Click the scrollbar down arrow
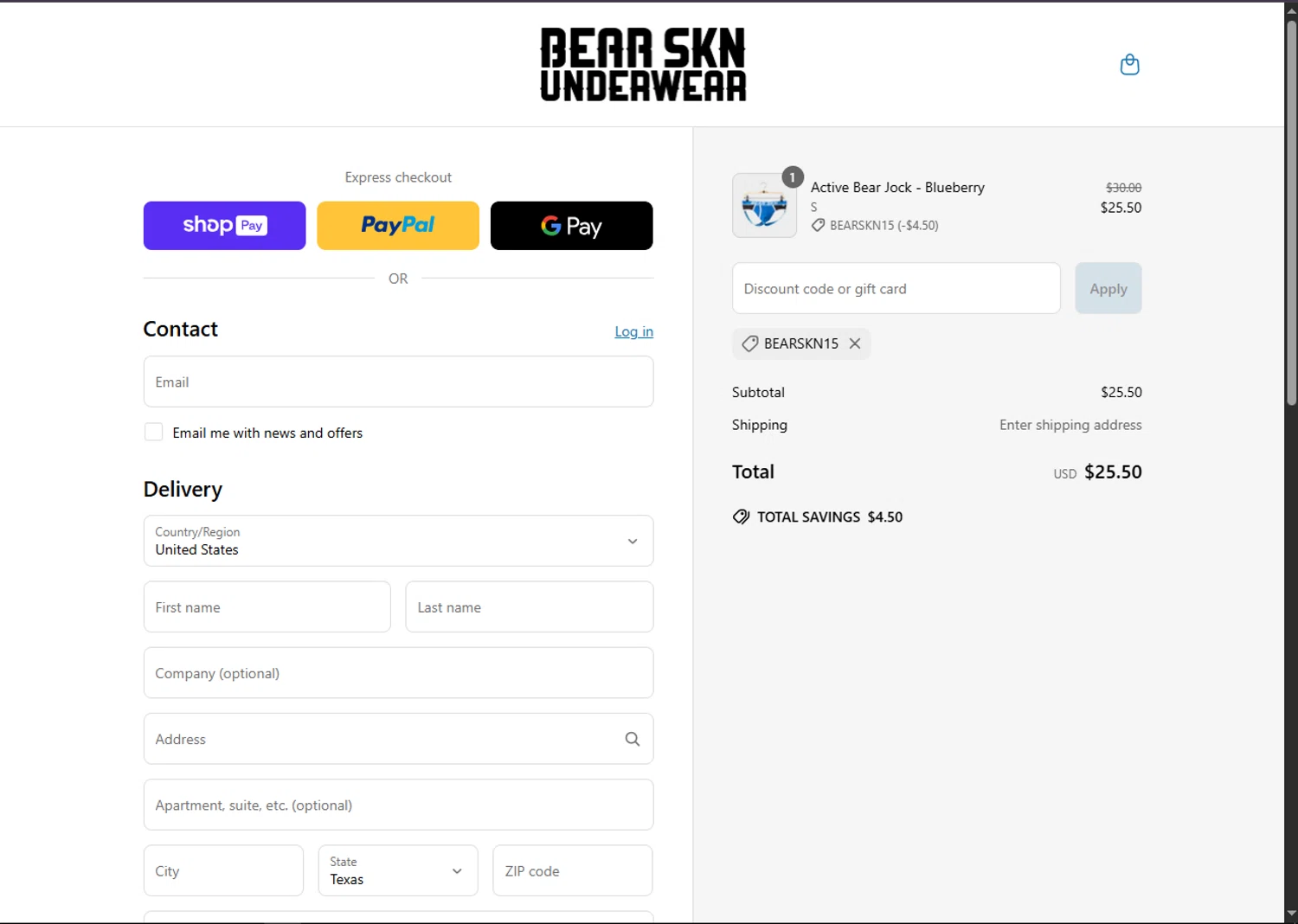The height and width of the screenshot is (924, 1298). [1291, 912]
